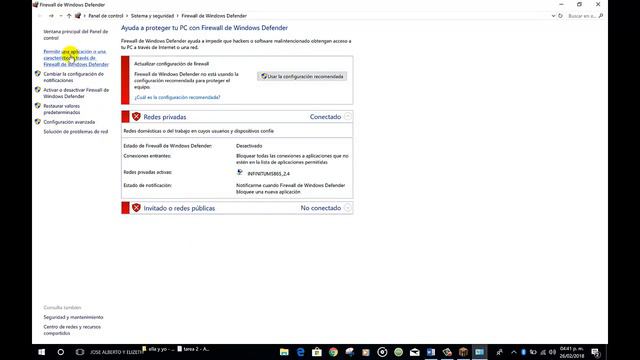Click Restaurar valores predeterminados link

(x=62, y=109)
